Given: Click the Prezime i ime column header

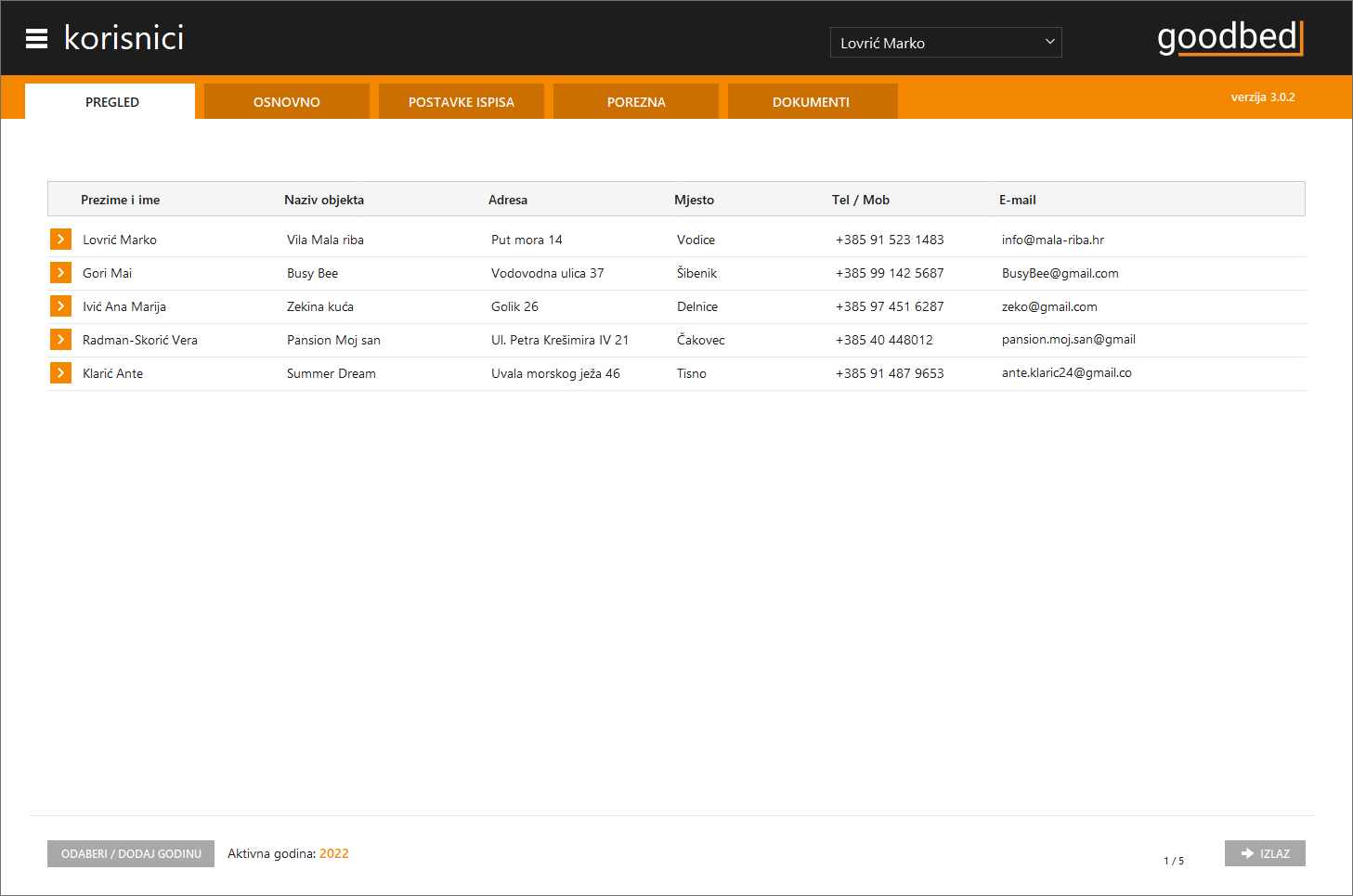Looking at the screenshot, I should (x=120, y=200).
